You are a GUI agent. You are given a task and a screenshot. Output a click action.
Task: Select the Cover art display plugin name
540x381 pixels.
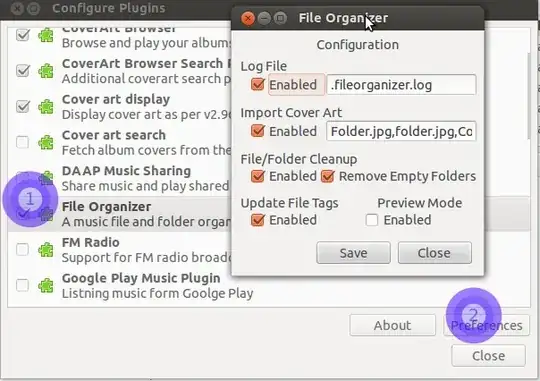[116, 99]
